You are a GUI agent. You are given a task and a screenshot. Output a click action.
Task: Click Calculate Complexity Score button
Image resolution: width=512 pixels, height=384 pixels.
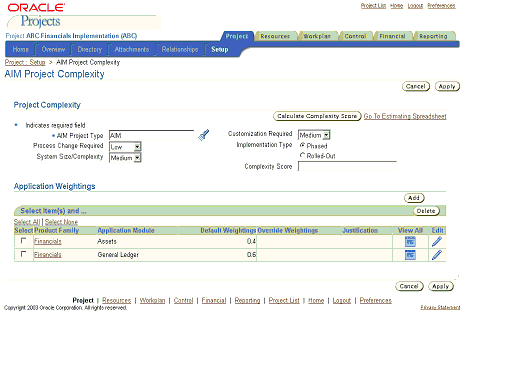point(317,116)
